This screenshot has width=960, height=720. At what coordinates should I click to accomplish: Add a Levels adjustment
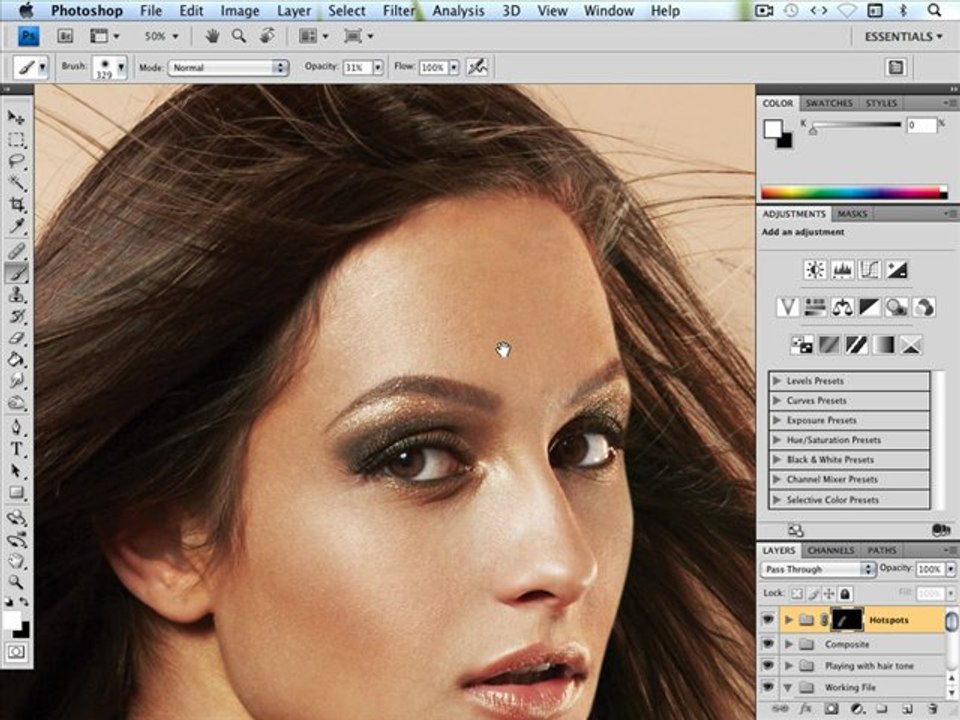(x=842, y=270)
